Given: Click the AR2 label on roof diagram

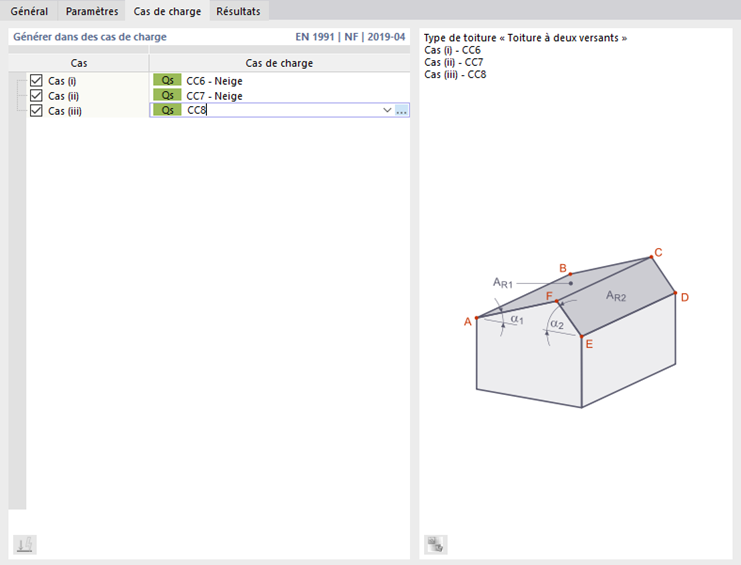Looking at the screenshot, I should click(616, 296).
